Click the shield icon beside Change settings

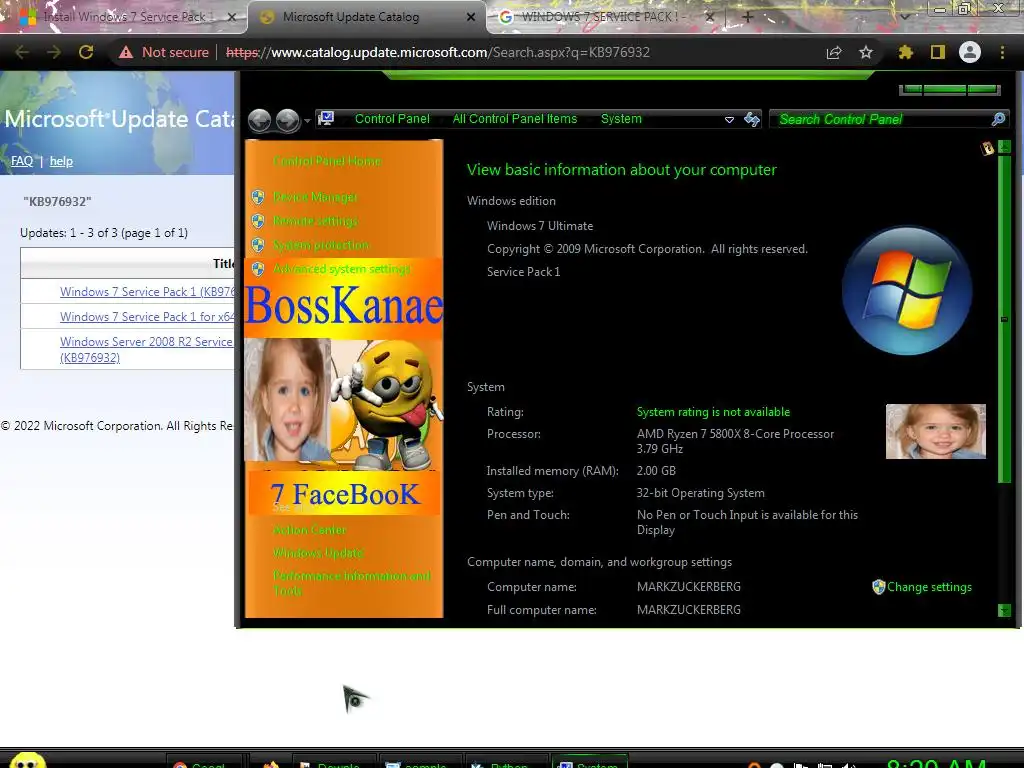(x=878, y=587)
